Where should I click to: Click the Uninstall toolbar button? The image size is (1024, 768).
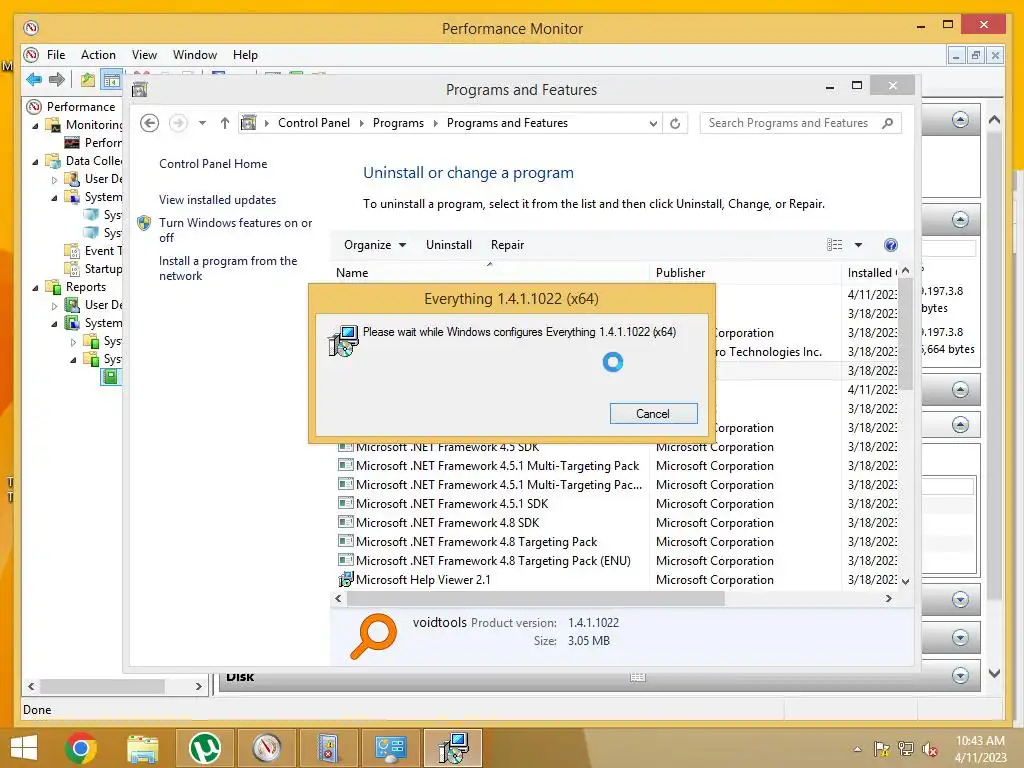click(x=449, y=245)
